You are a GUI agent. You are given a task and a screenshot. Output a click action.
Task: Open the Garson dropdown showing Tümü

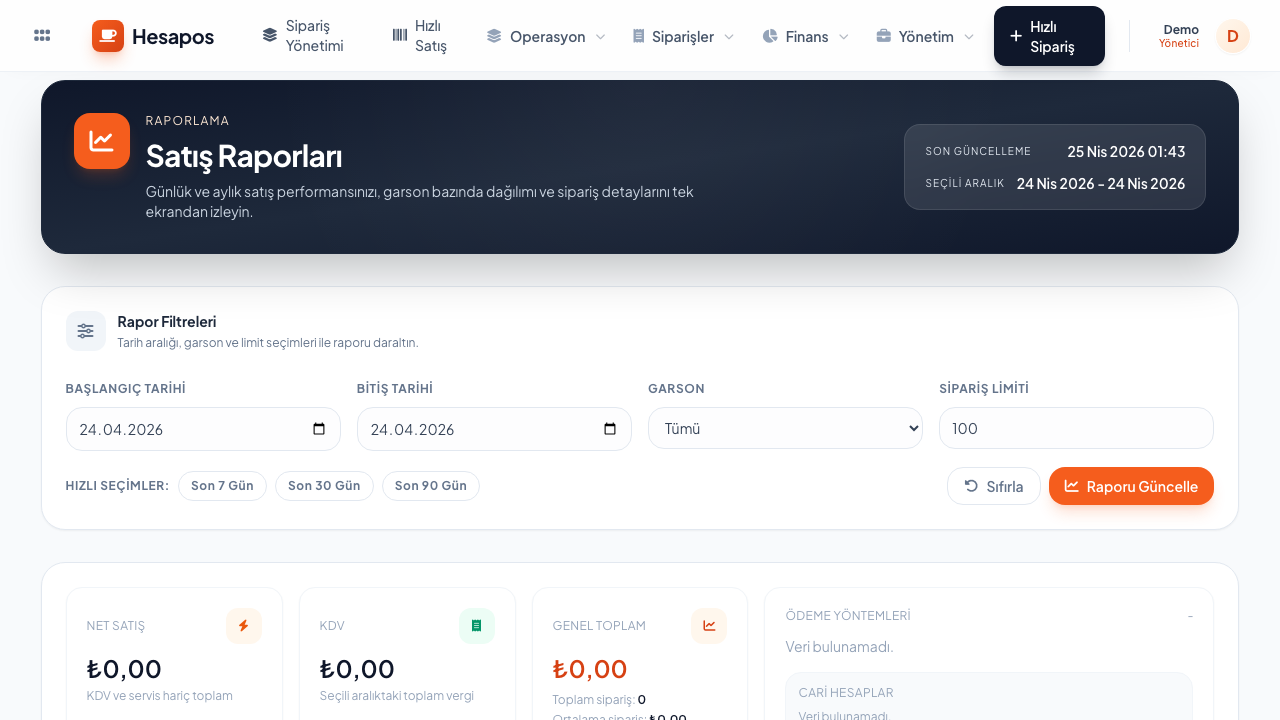click(785, 428)
